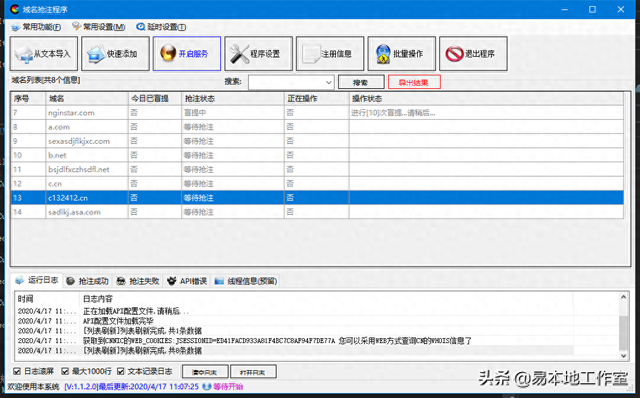The image size is (640, 398).
Task: Open the 延时设置(T) menu
Action: tap(161, 27)
